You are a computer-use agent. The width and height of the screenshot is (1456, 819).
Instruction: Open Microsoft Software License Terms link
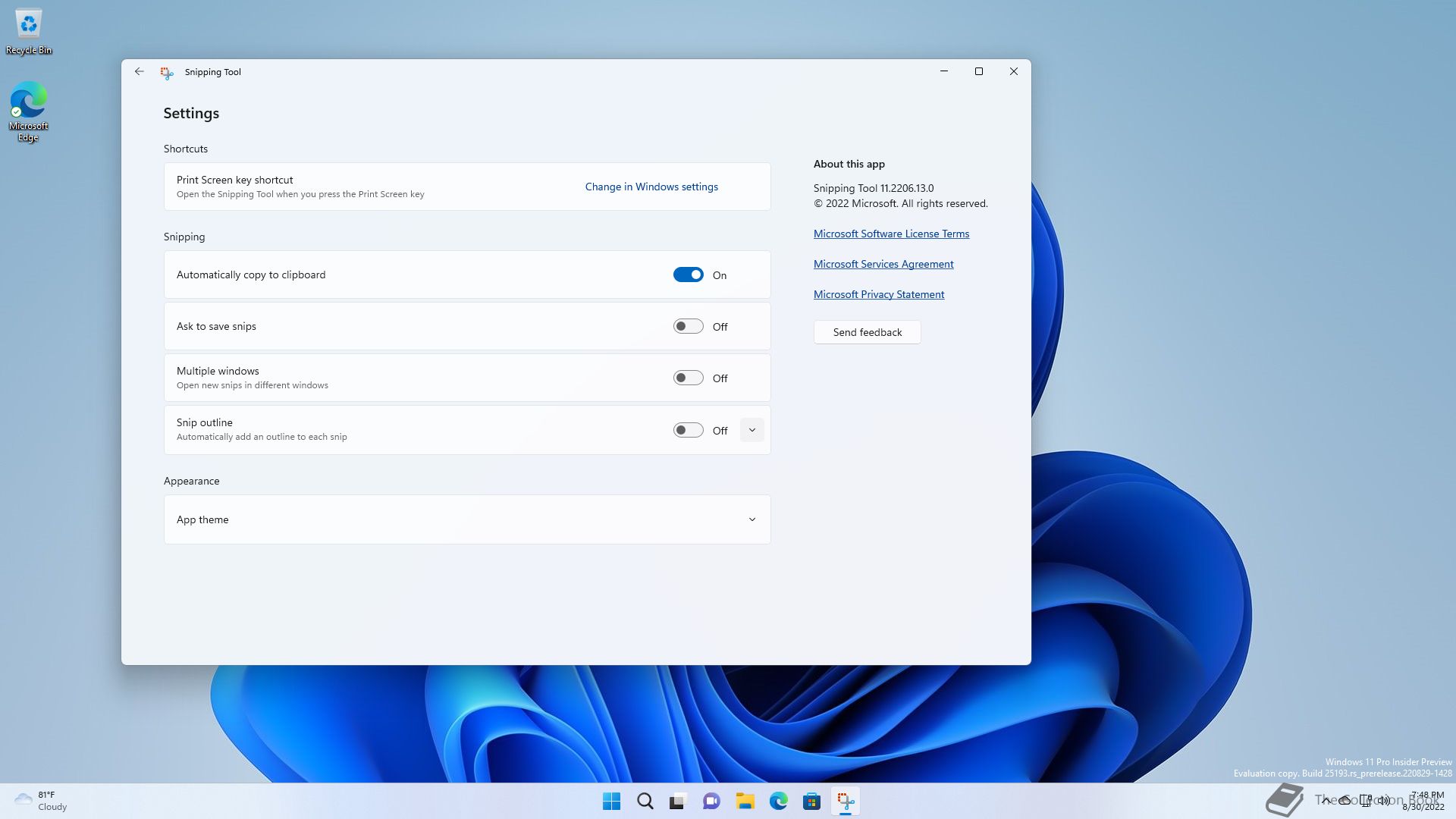point(891,234)
